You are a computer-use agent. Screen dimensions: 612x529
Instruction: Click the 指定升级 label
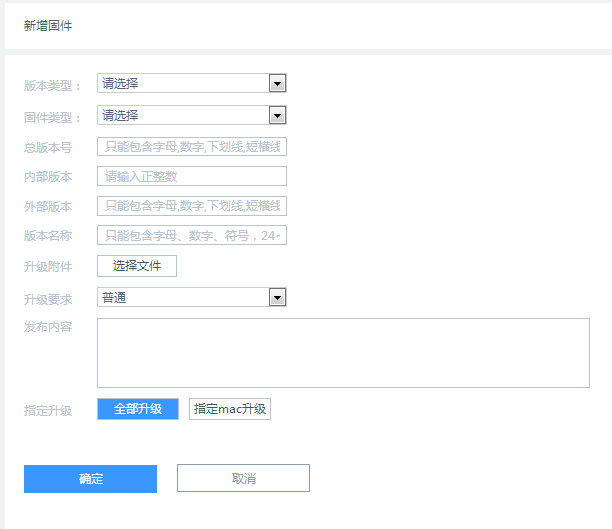pos(48,411)
